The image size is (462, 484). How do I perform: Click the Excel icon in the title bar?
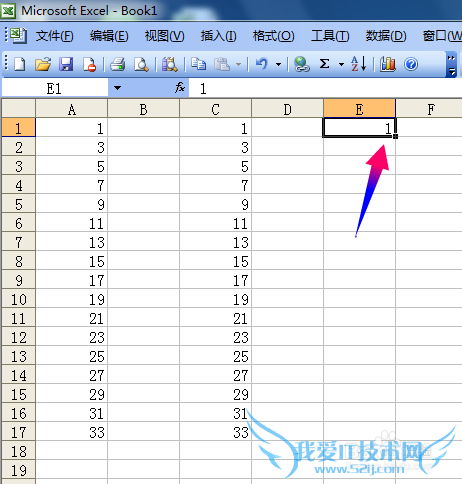click(8, 10)
